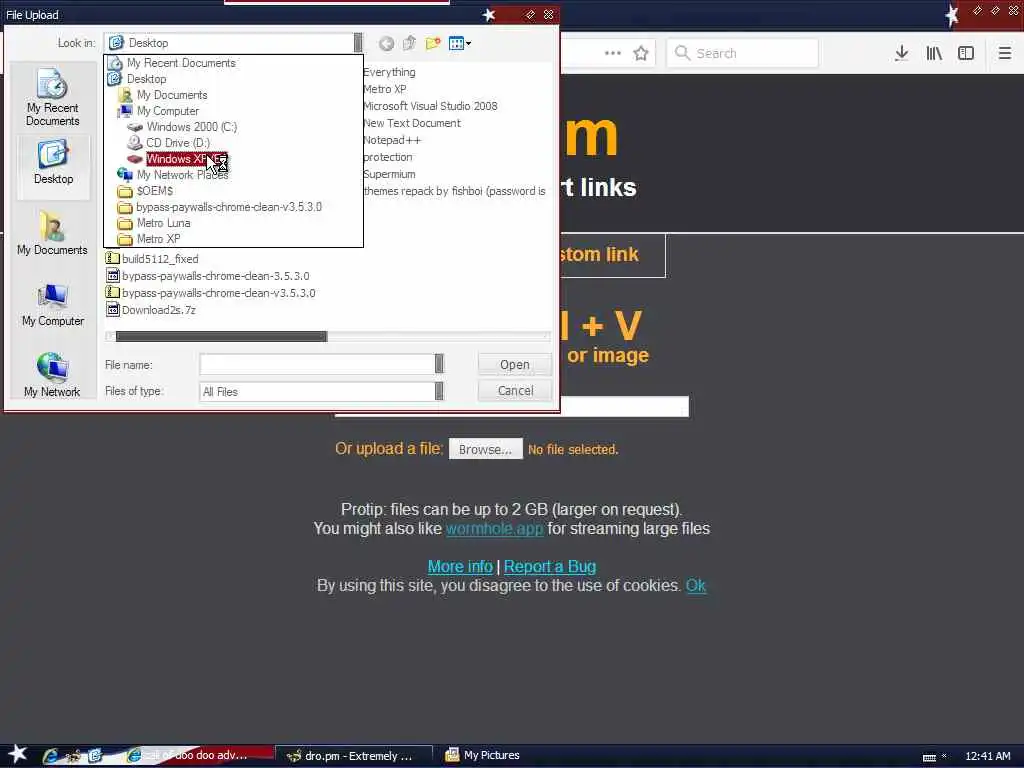Open My Computer in places bar
The image size is (1024, 768).
coord(53,304)
